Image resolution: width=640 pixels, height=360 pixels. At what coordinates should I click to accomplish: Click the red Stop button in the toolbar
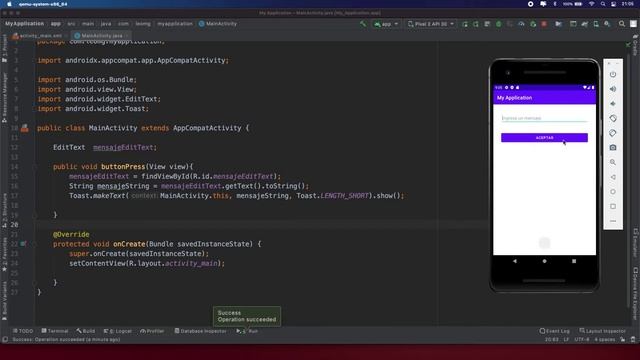click(x=544, y=24)
